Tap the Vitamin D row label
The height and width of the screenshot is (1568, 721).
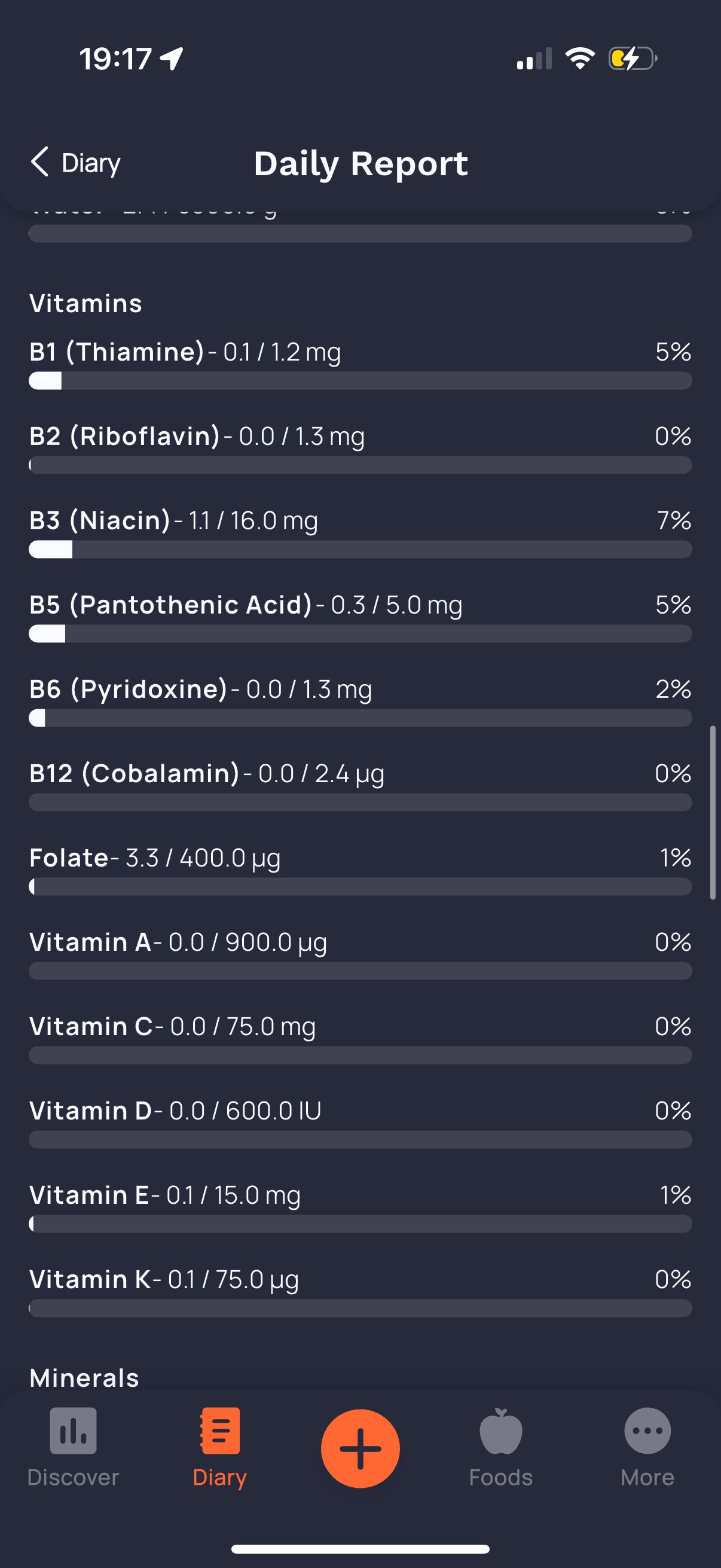(91, 1111)
